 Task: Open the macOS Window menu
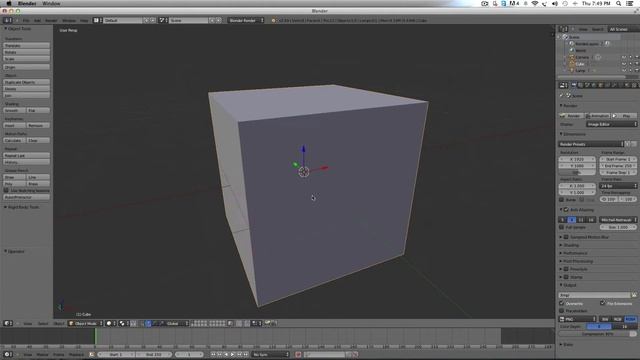coord(51,3)
